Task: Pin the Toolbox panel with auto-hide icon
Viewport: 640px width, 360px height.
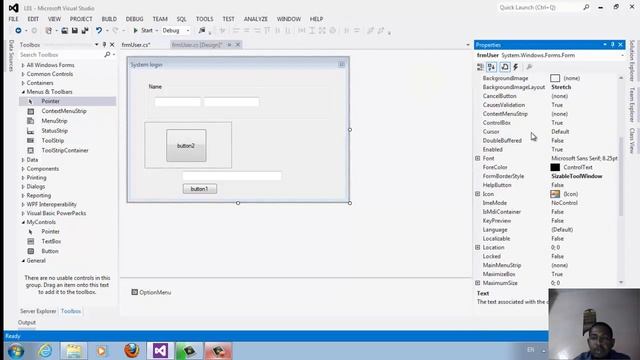Action: [x=104, y=44]
